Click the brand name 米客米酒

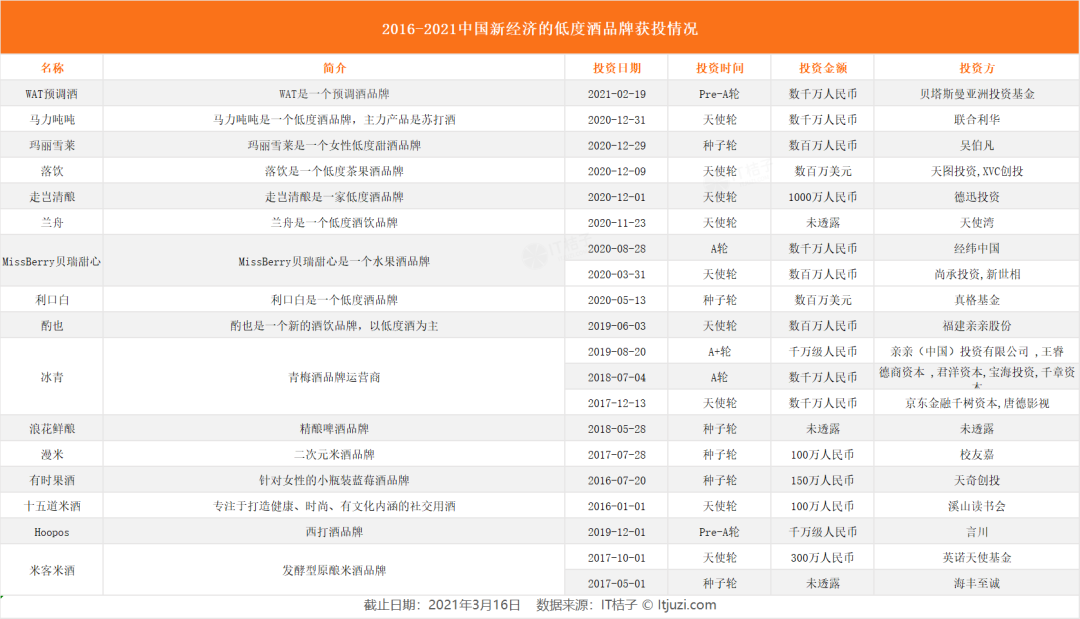click(52, 571)
